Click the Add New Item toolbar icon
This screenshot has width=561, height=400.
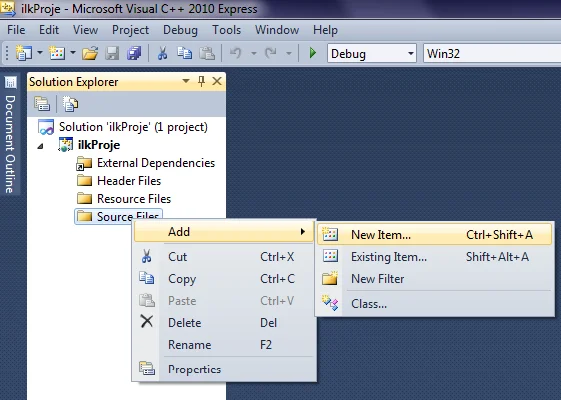click(57, 53)
